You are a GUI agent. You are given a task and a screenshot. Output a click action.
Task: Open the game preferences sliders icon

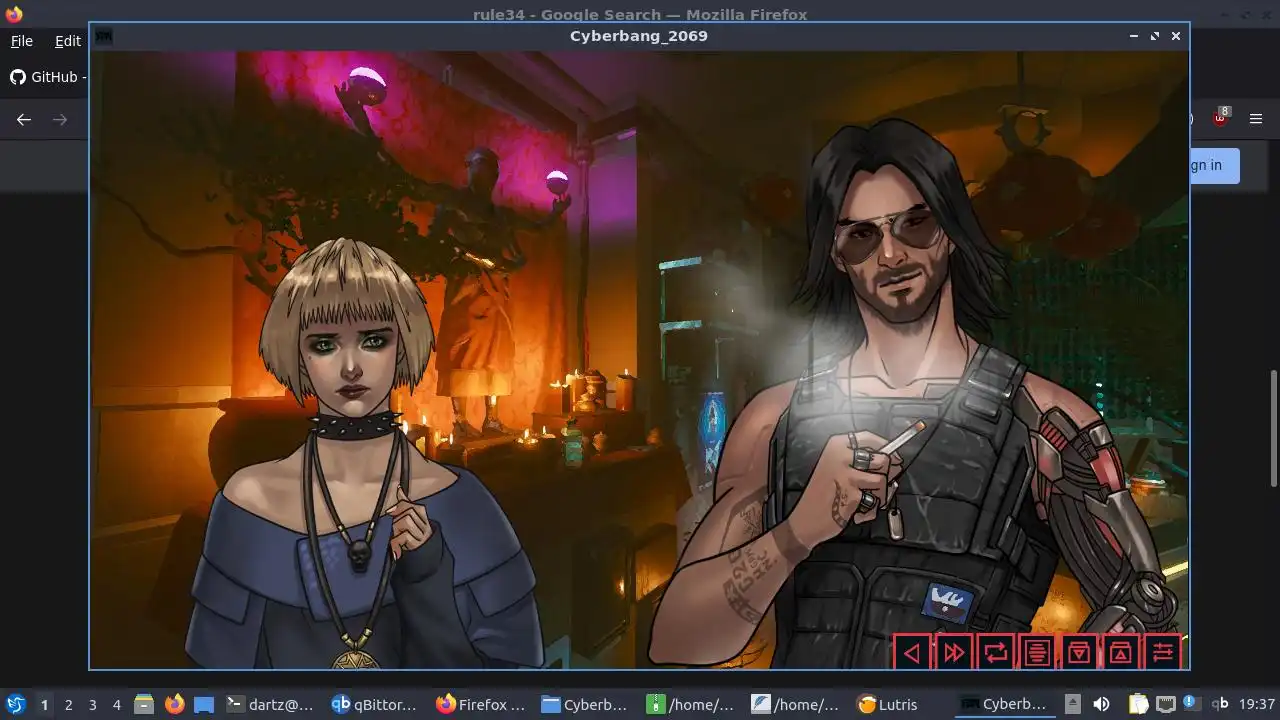coord(1163,653)
